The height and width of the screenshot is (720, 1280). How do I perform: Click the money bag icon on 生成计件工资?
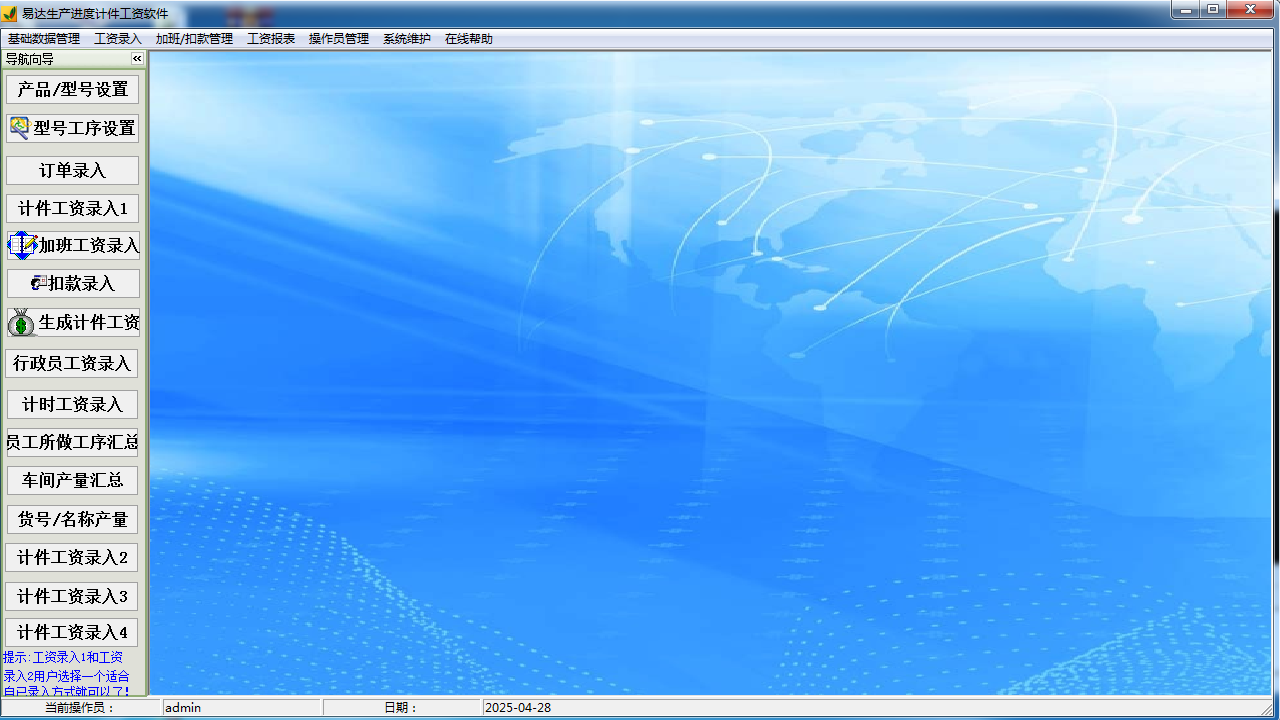point(21,323)
